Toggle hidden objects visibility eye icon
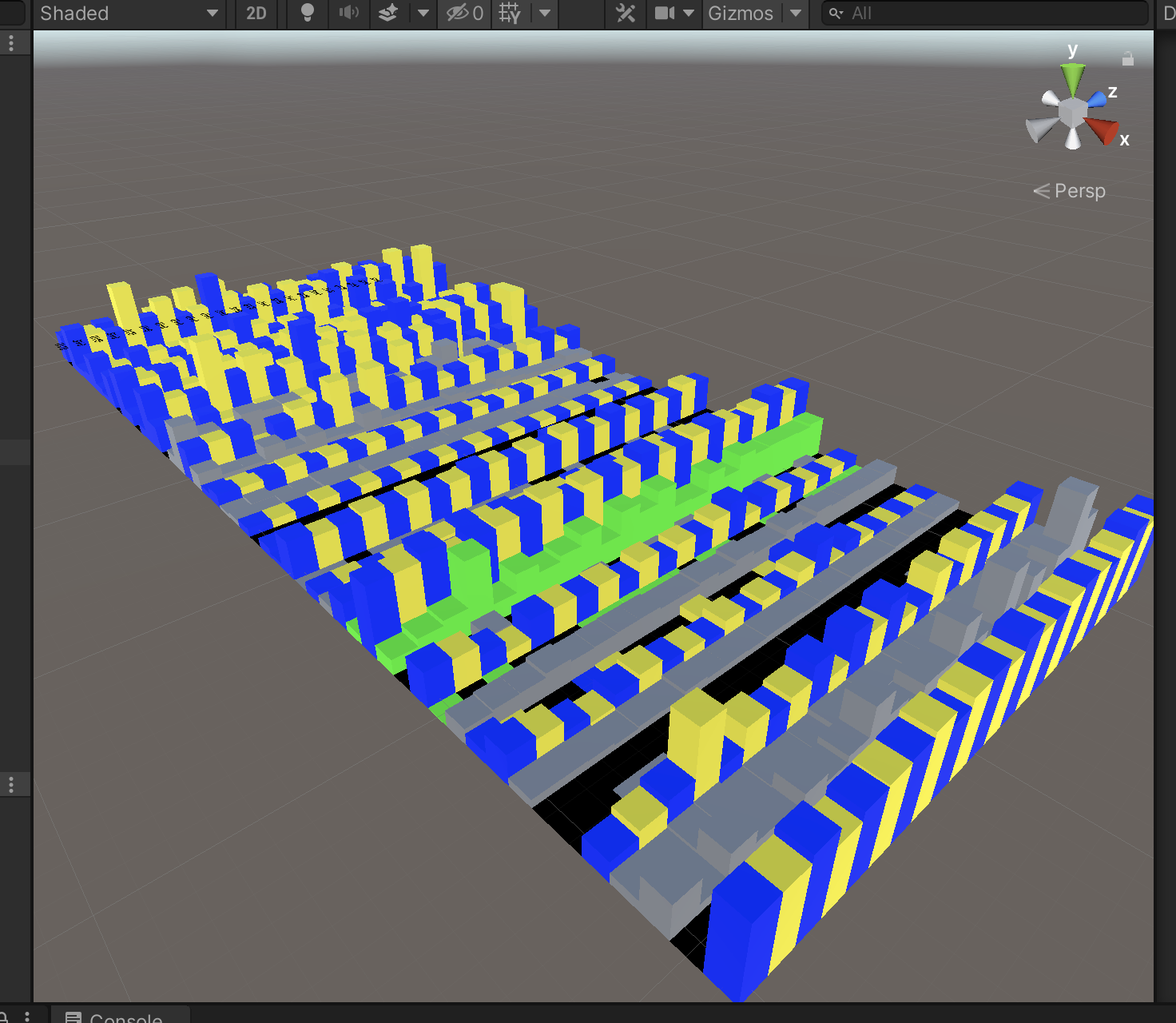 point(464,13)
